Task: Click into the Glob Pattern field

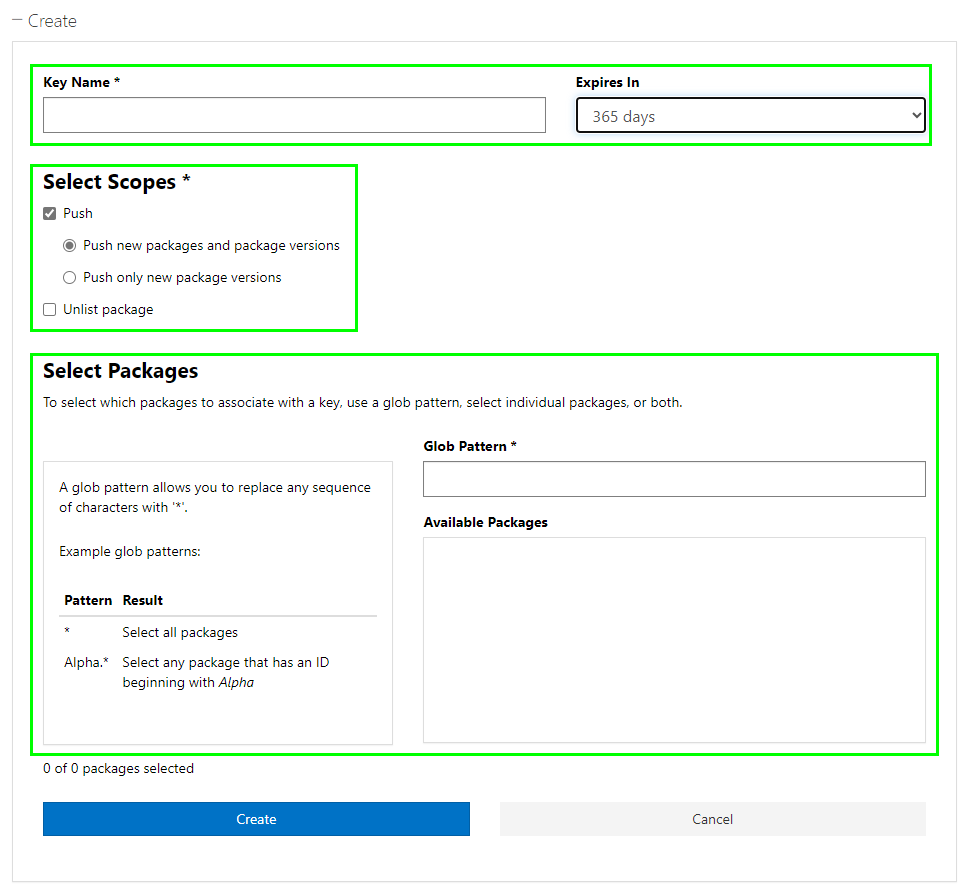Action: [674, 479]
